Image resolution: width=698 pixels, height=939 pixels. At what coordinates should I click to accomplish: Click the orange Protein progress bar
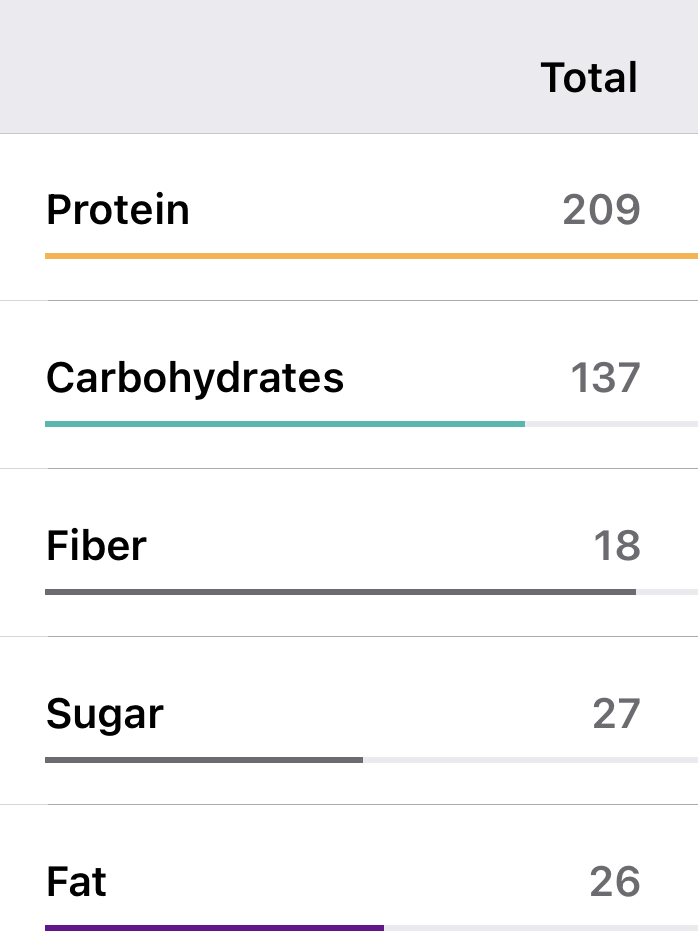tap(370, 256)
